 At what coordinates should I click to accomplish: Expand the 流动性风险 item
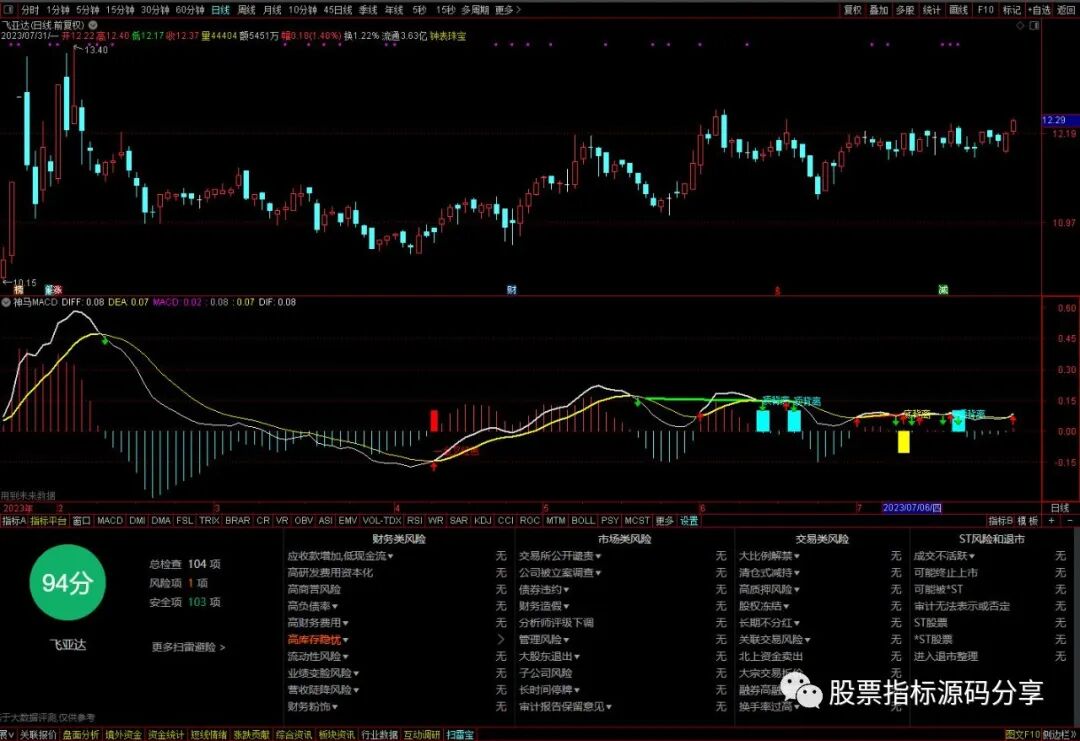[x=318, y=656]
